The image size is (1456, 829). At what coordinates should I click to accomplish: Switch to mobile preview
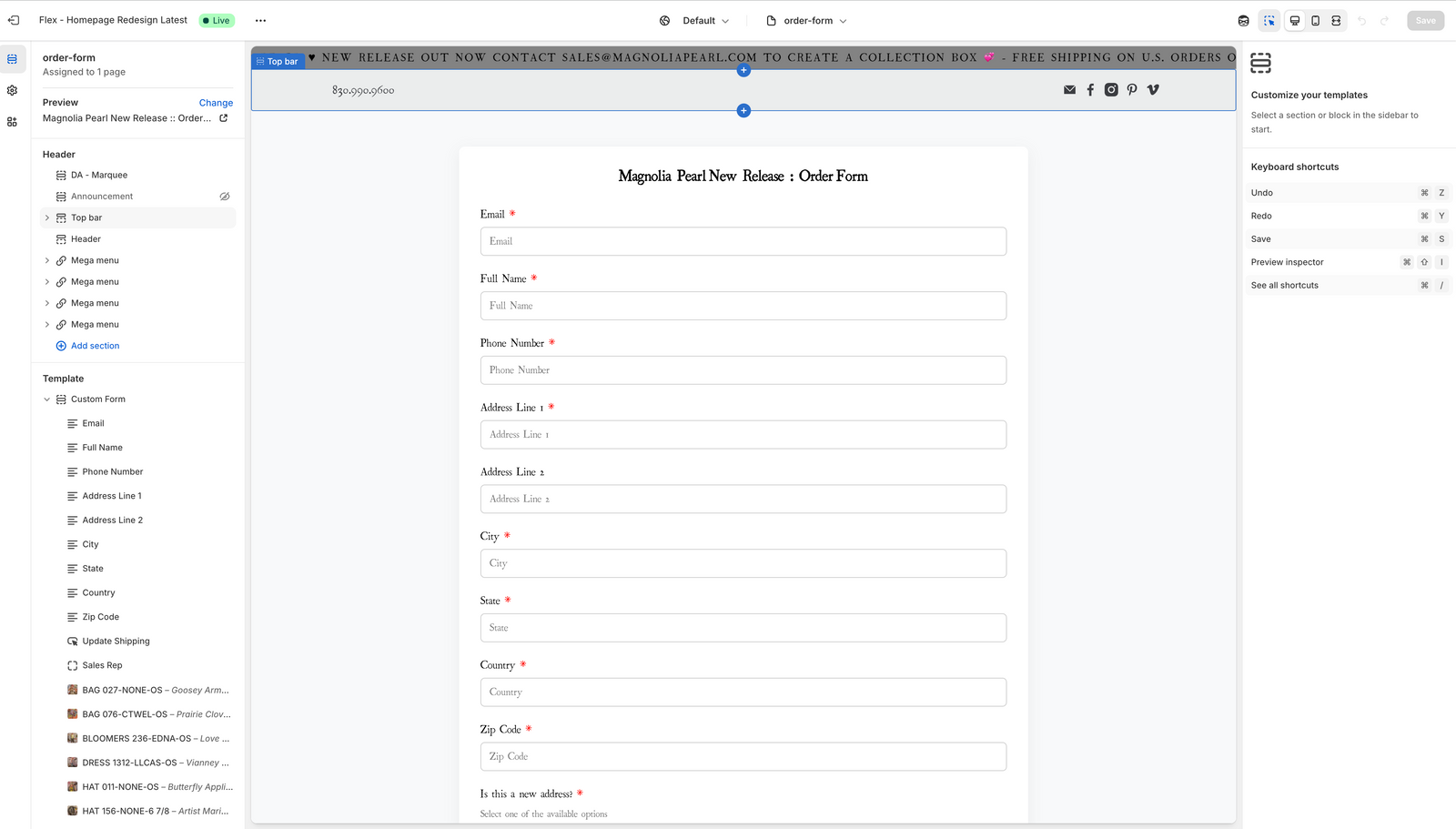point(1315,20)
